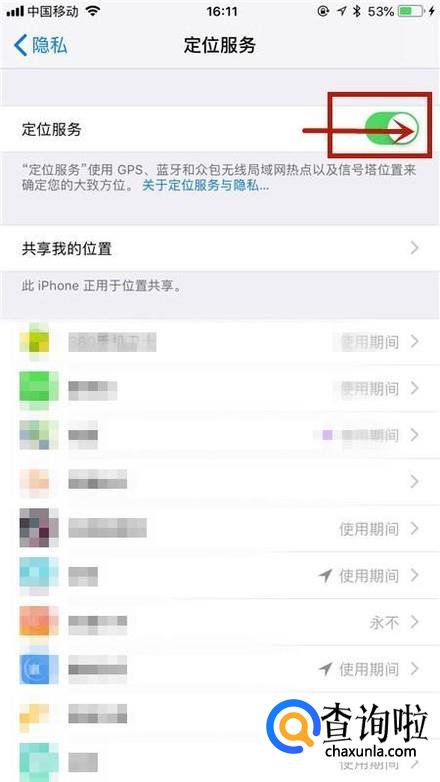The image size is (440, 782).
Task: Tap the dark maroon app icon
Action: (39, 528)
